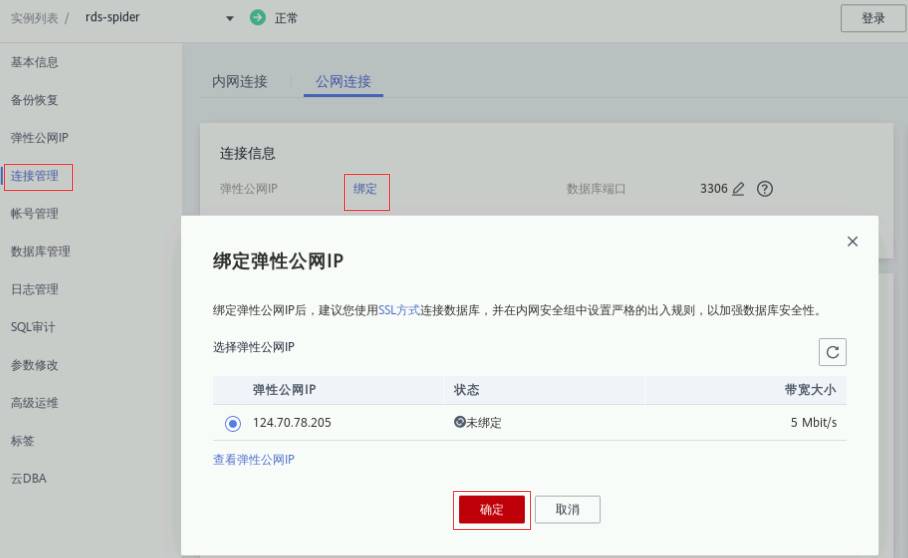Click the help question mark icon near port

pos(766,189)
